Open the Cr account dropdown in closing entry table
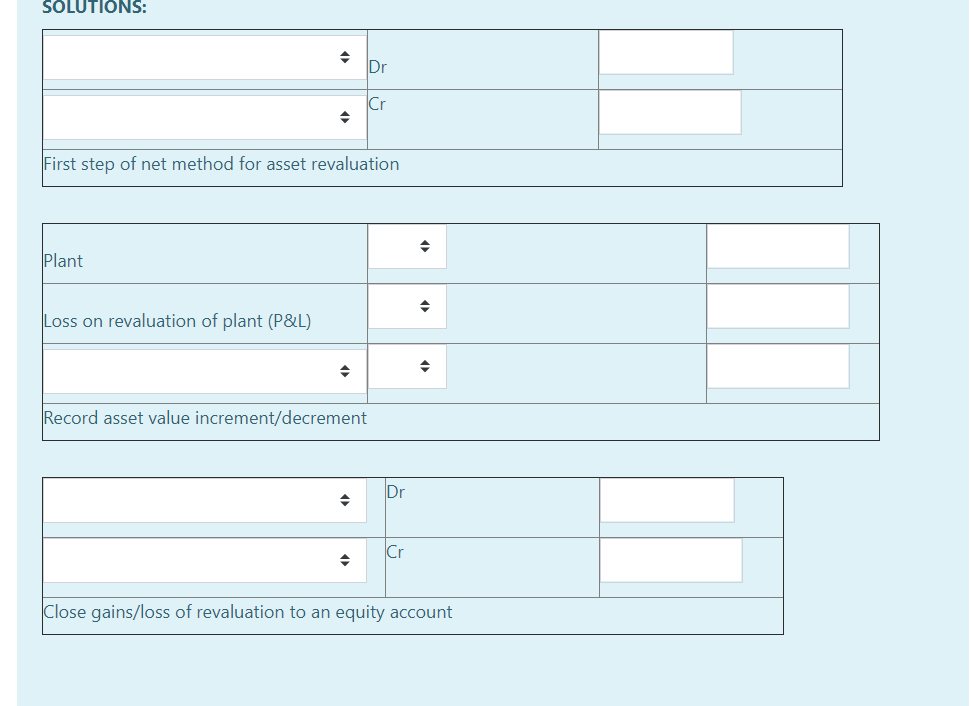Viewport: 971px width, 706px height. pyautogui.click(x=204, y=560)
